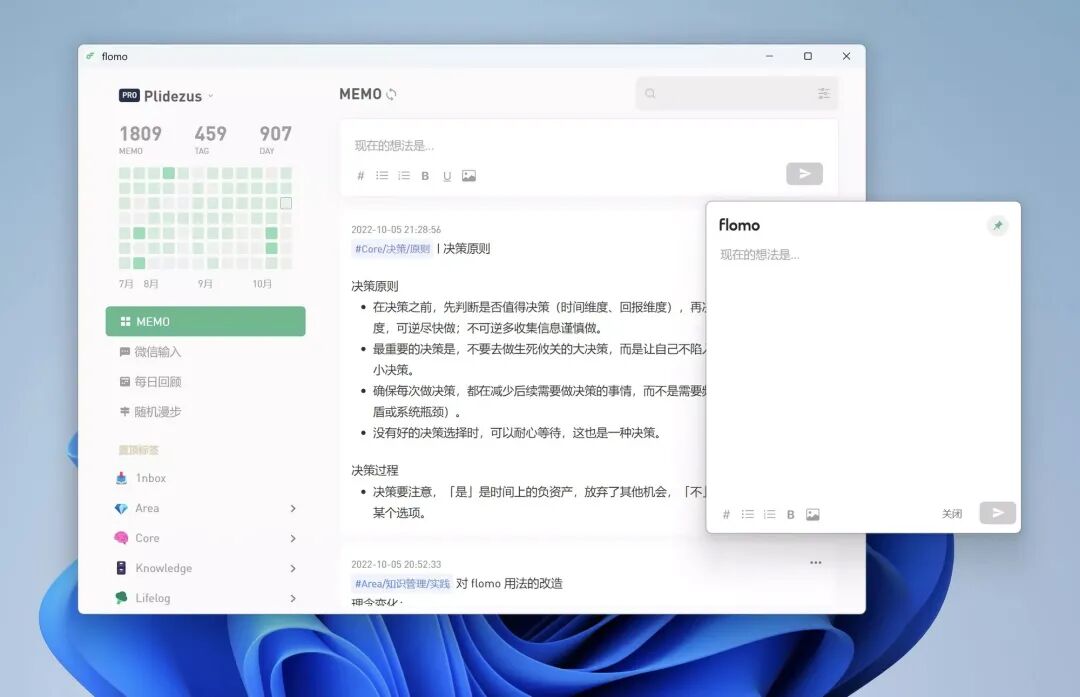Click the 907 DAY count

click(x=276, y=139)
